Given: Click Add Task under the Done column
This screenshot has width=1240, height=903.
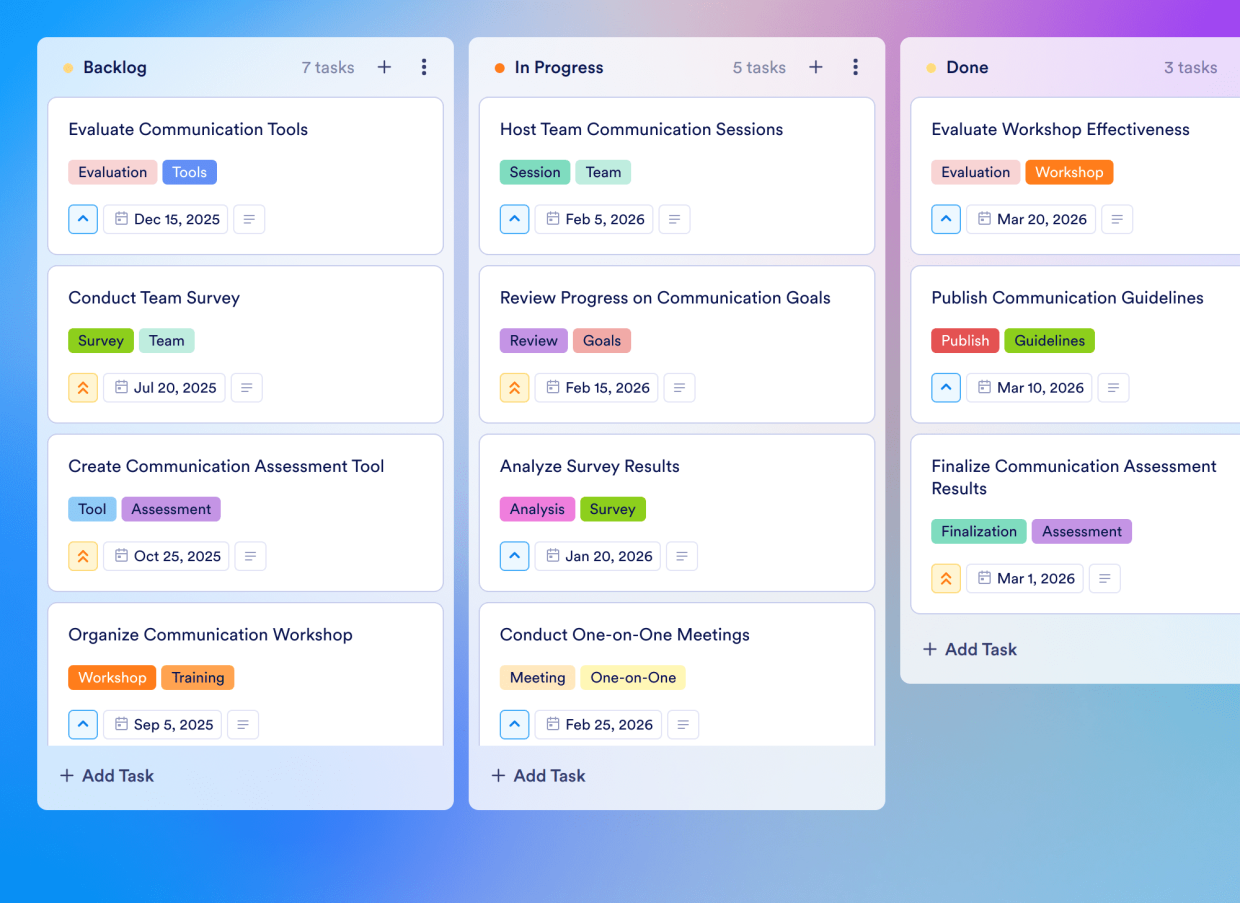Looking at the screenshot, I should [x=969, y=649].
